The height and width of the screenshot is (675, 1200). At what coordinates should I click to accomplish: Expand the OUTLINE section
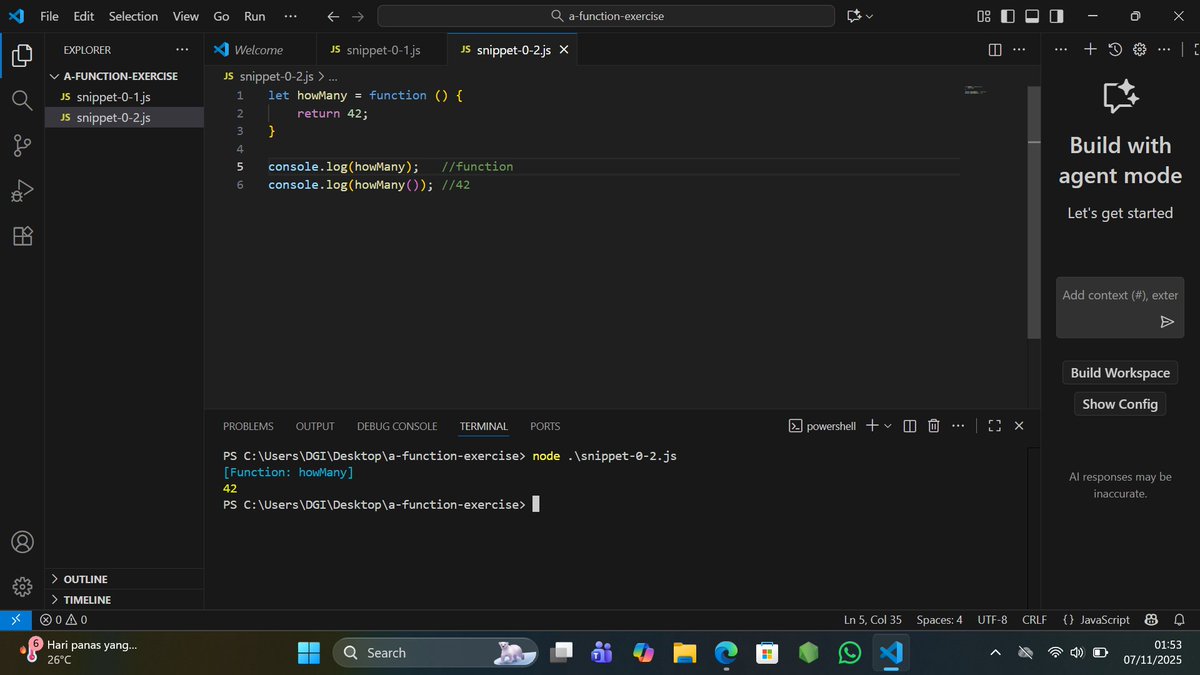84,578
